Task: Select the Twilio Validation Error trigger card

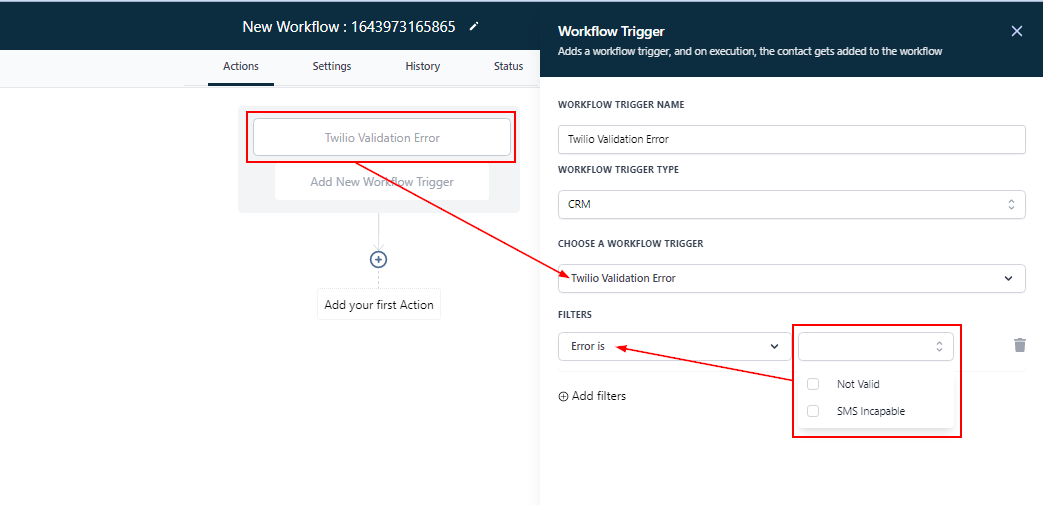Action: (x=381, y=138)
